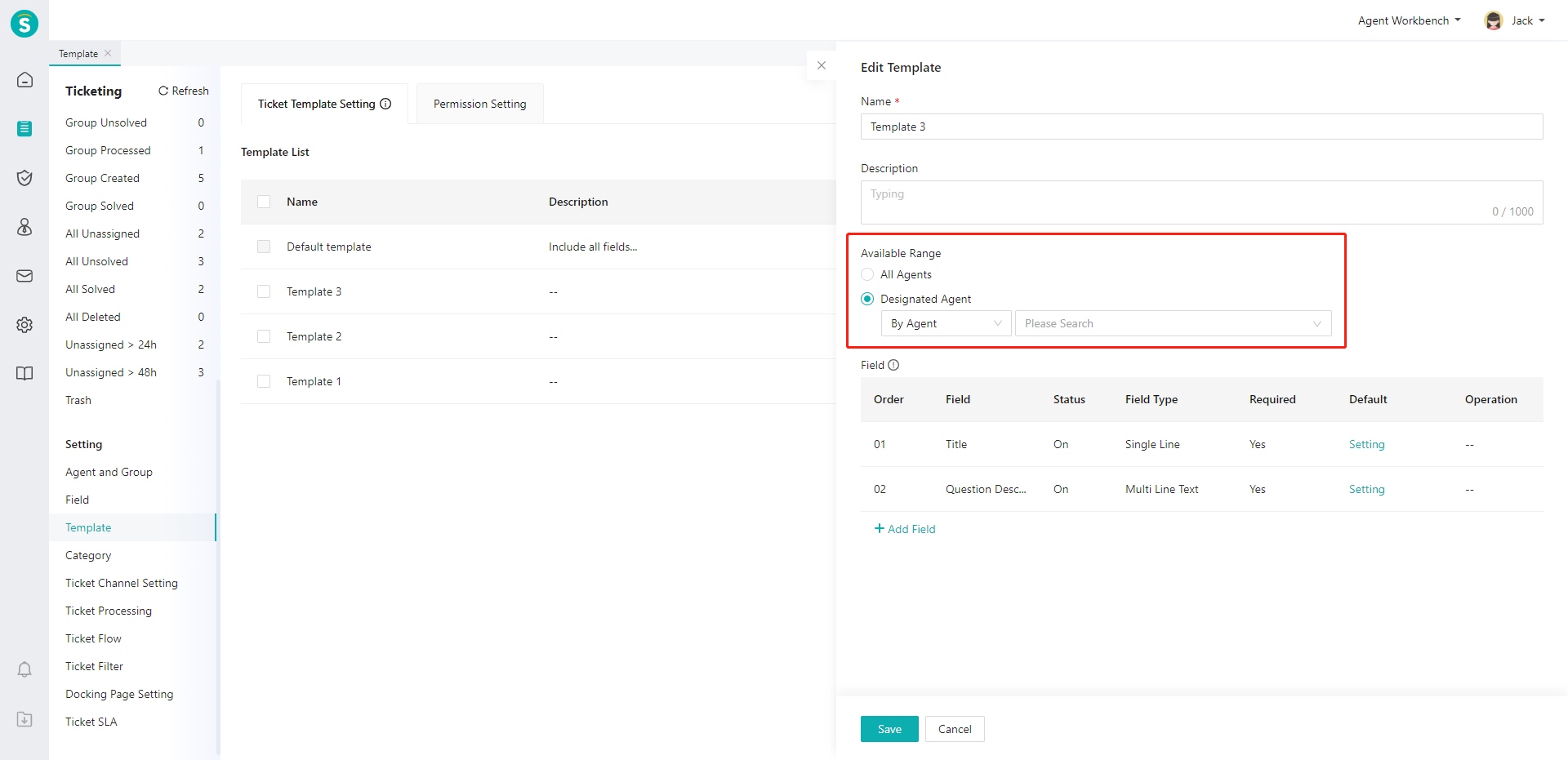Open the notification bell icon
The width and height of the screenshot is (1568, 760).
point(24,669)
